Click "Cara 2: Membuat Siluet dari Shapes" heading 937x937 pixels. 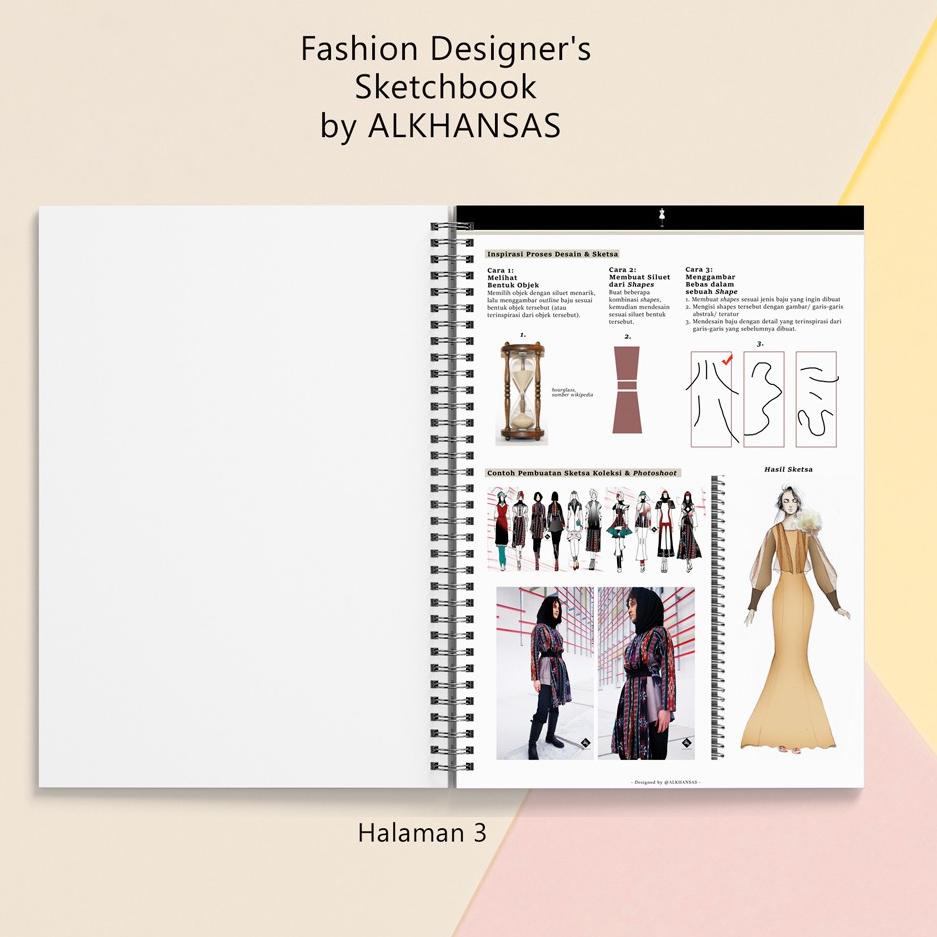point(639,277)
